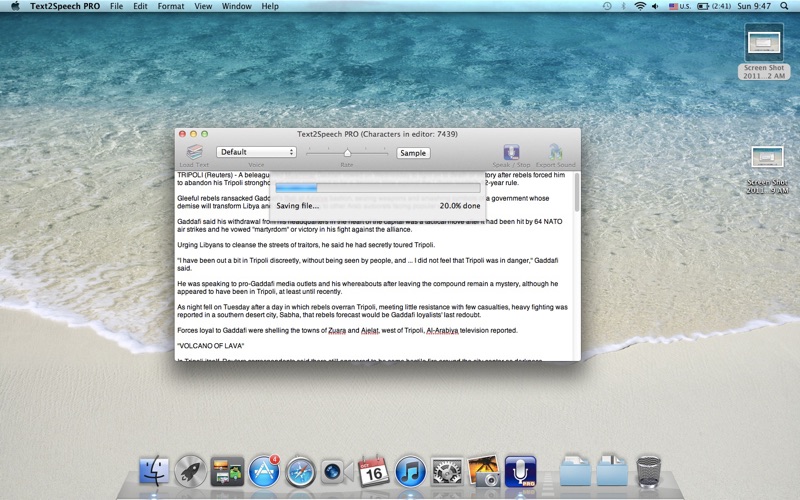Open the photo collage app in the Dock
Viewport: 800px width, 500px height.
pos(227,471)
